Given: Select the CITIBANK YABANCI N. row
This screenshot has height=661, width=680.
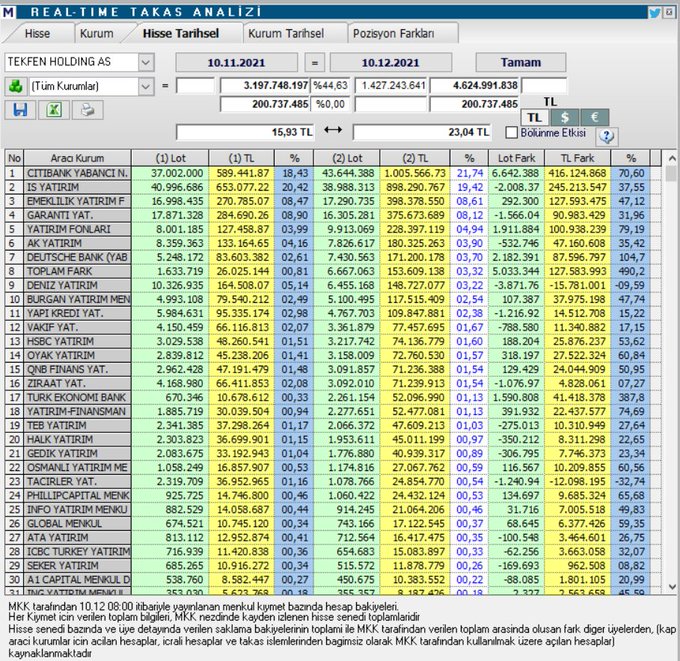Looking at the screenshot, I should click(x=333, y=173).
